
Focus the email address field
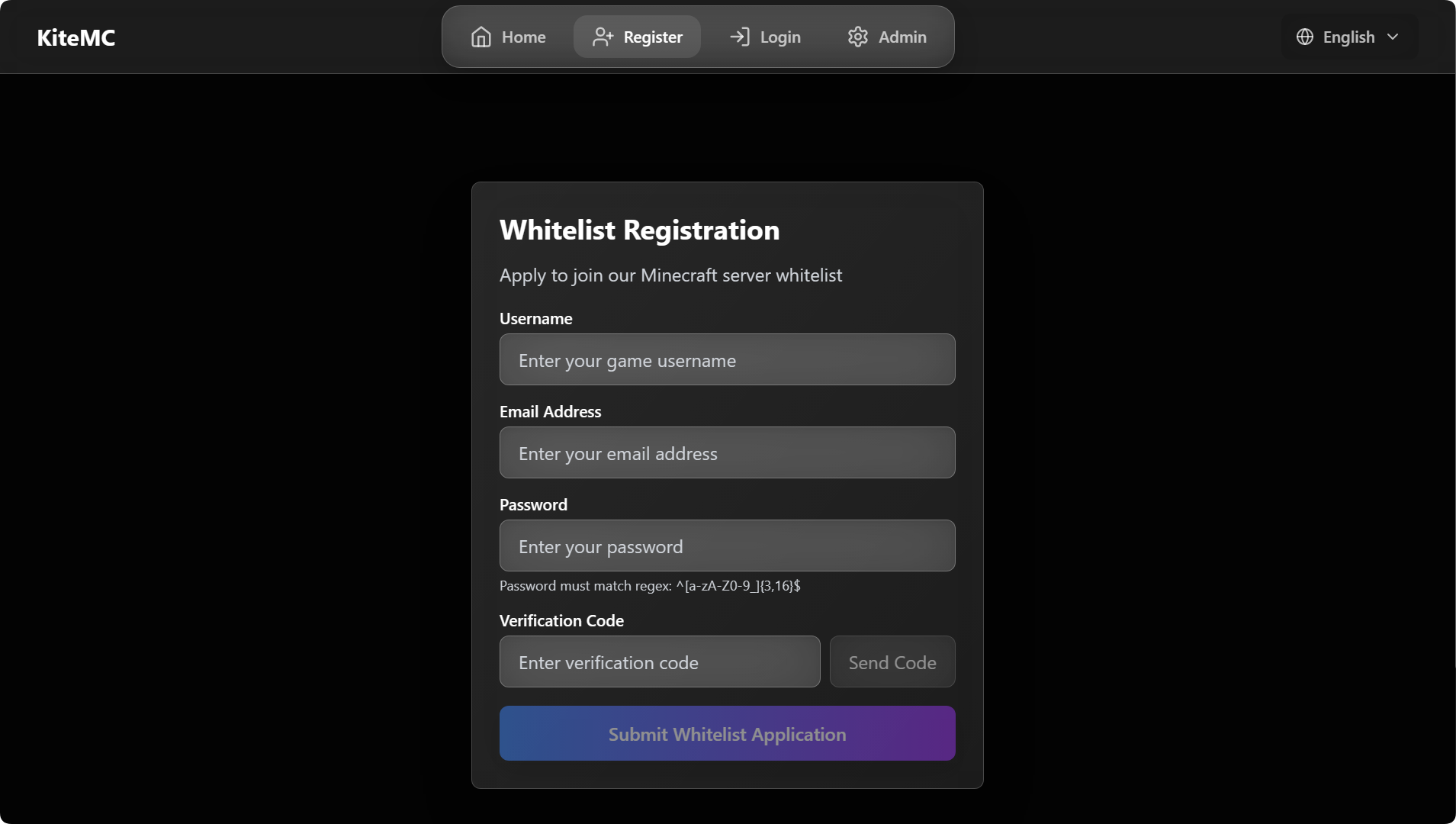pyautogui.click(x=727, y=452)
